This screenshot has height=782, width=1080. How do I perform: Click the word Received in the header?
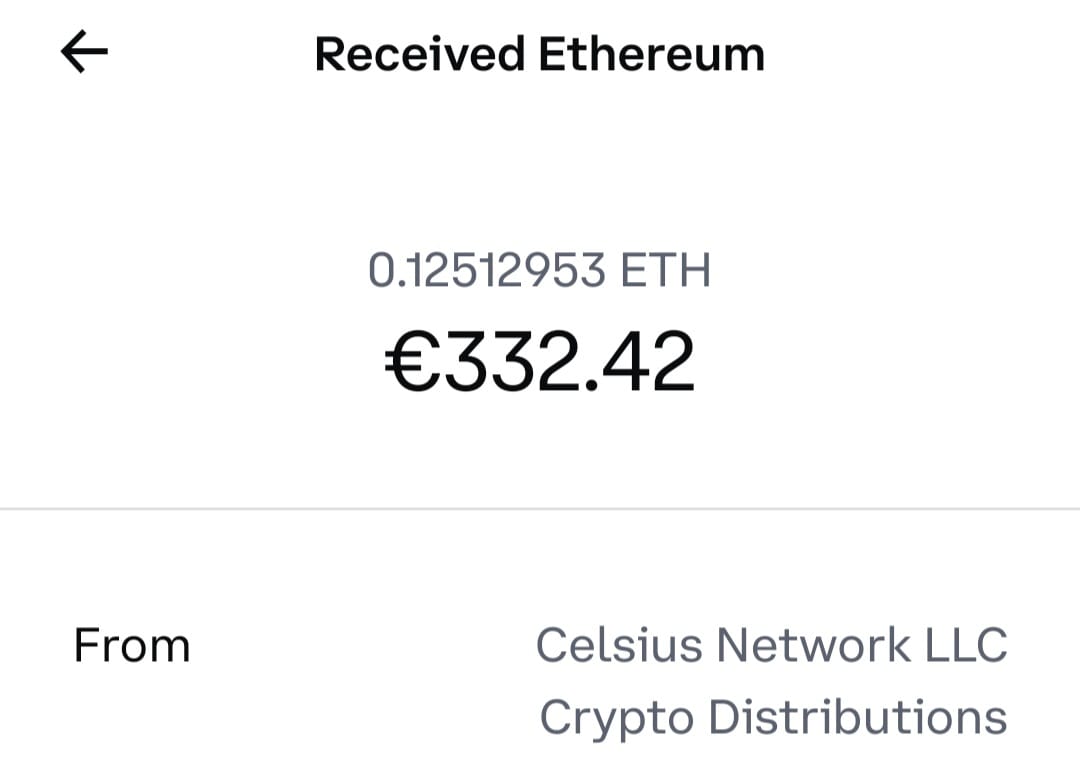[x=419, y=54]
